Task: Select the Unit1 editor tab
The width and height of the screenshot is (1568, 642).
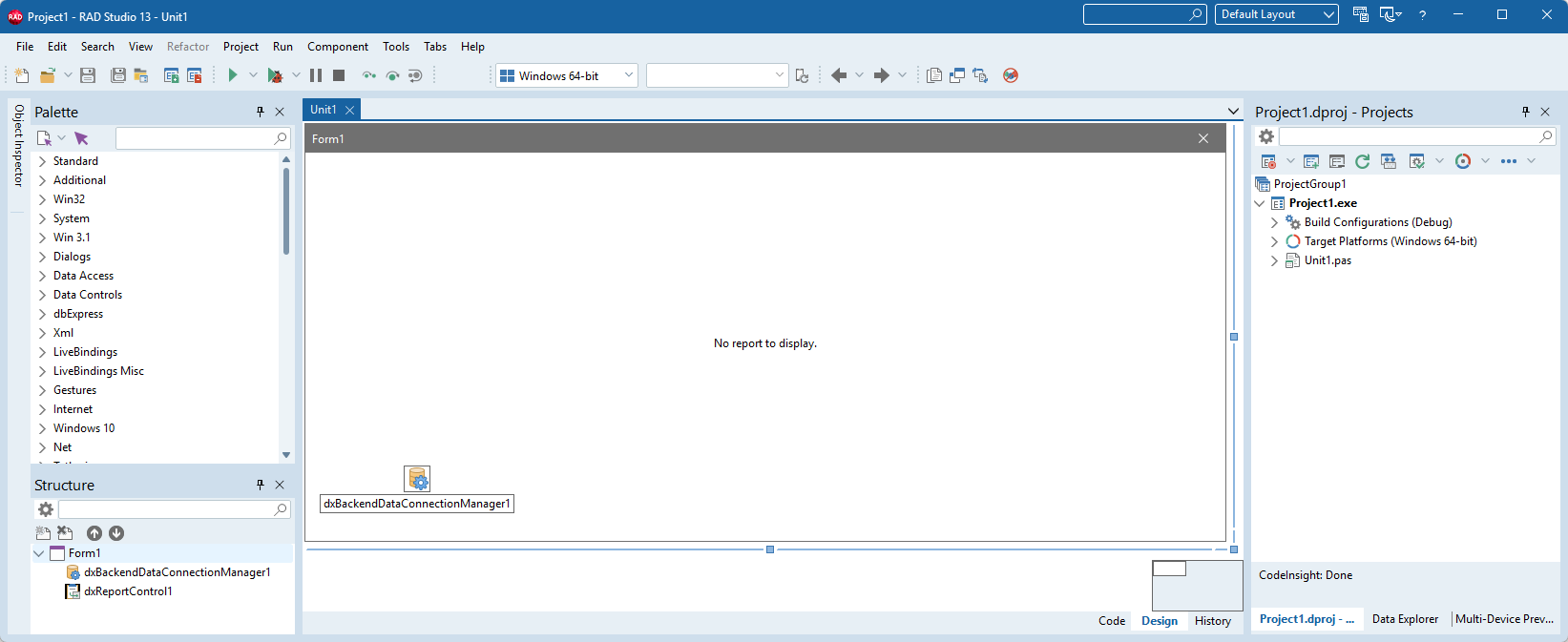Action: point(324,110)
